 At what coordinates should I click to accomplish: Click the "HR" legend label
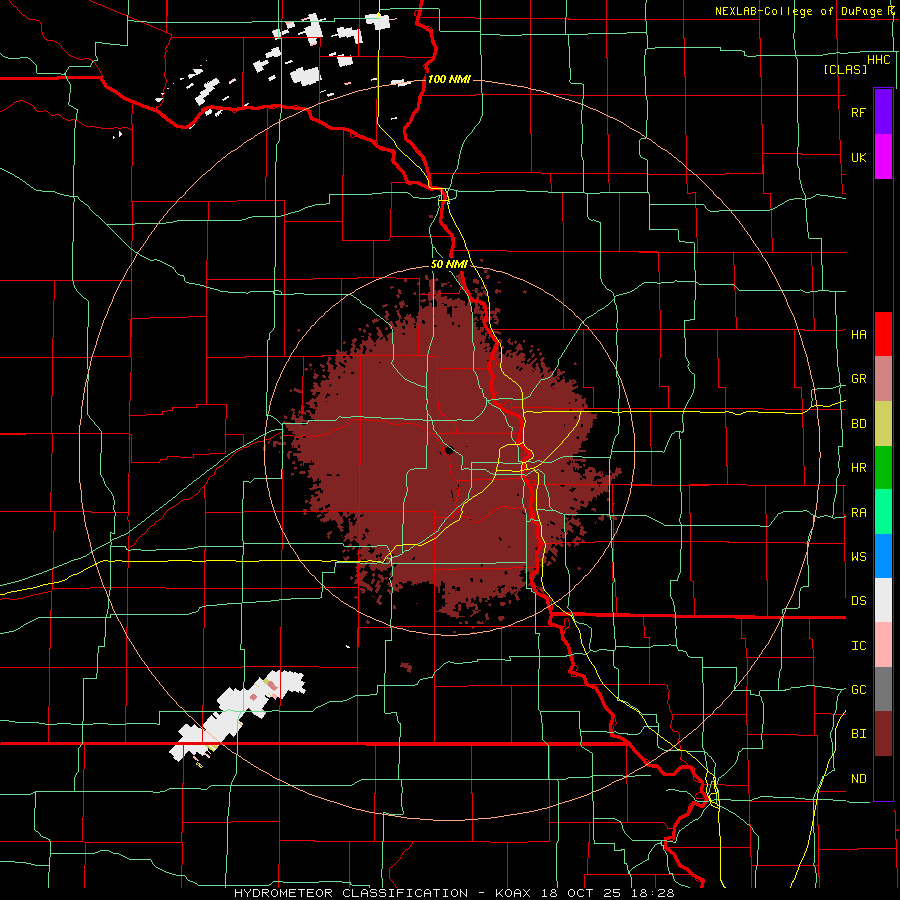(858, 468)
